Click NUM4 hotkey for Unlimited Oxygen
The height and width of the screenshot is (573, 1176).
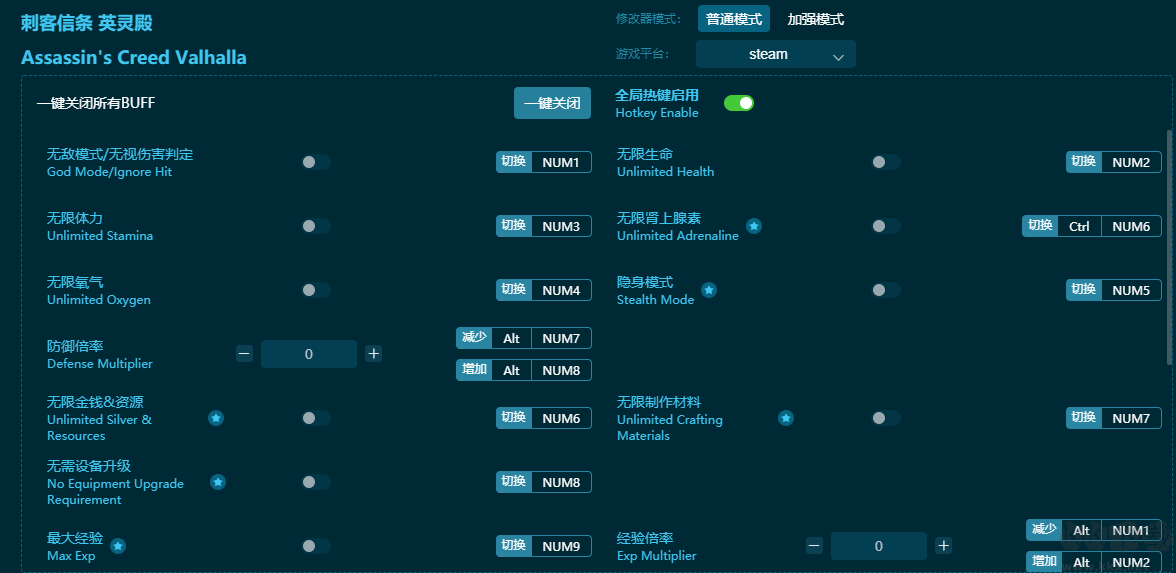(x=561, y=290)
